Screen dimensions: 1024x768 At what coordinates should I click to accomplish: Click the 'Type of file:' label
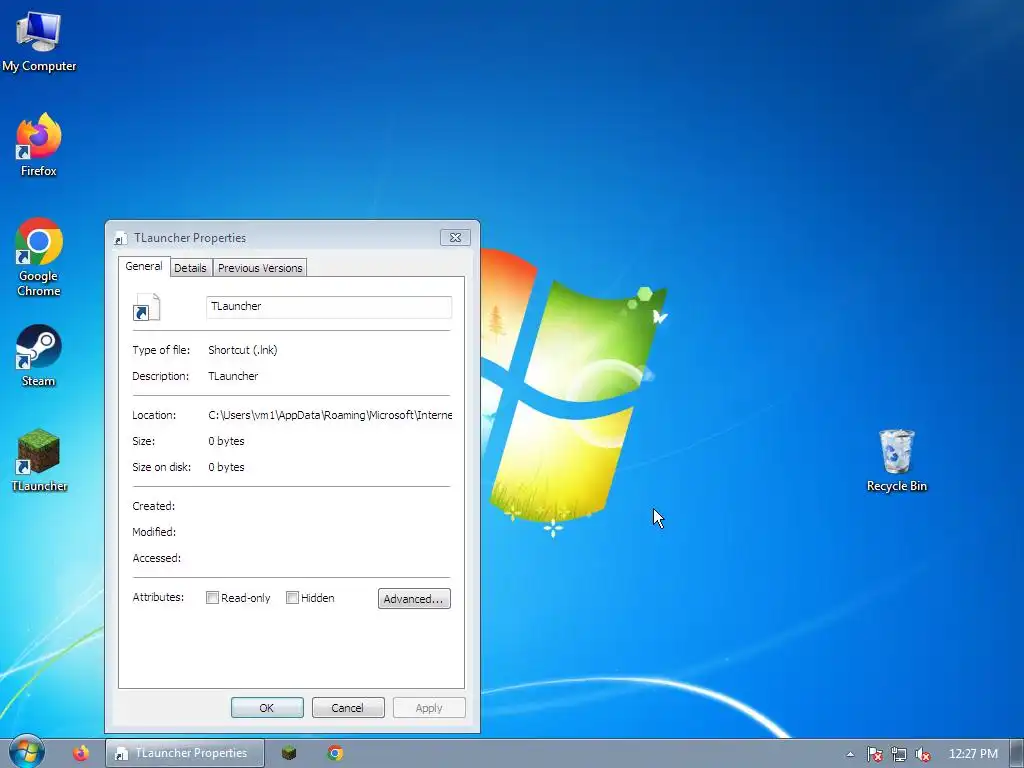tap(161, 350)
